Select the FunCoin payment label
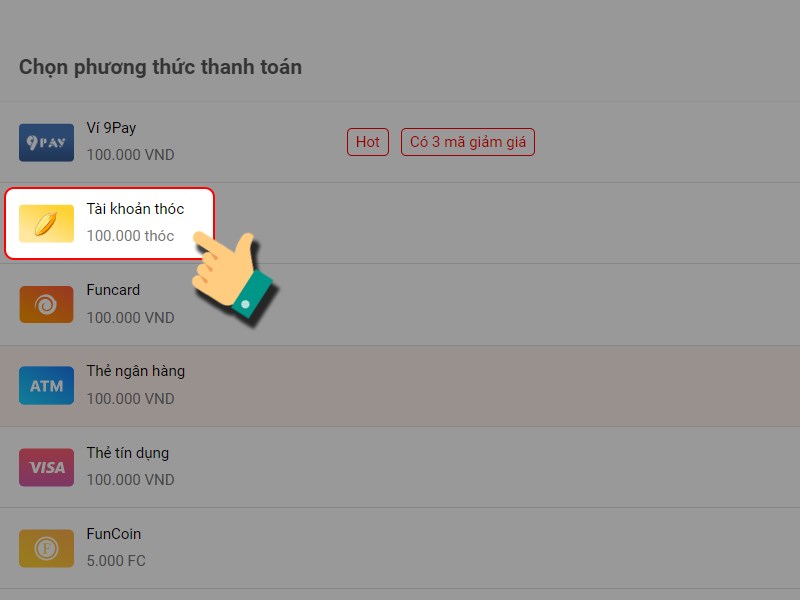 [114, 534]
